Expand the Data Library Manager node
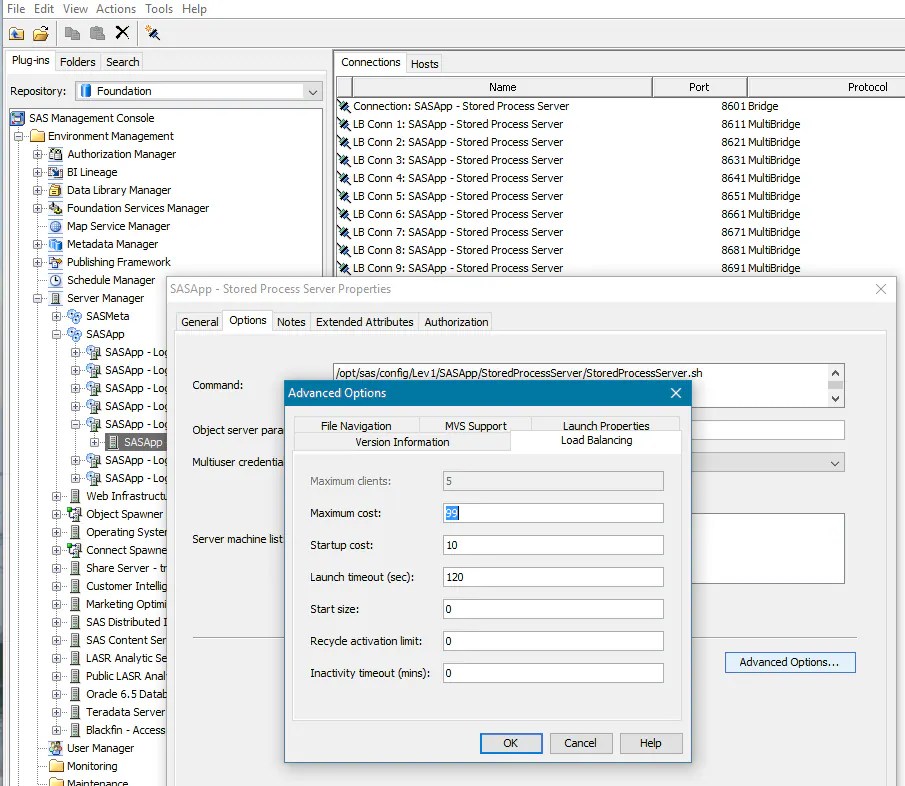This screenshot has height=786, width=905. [38, 190]
